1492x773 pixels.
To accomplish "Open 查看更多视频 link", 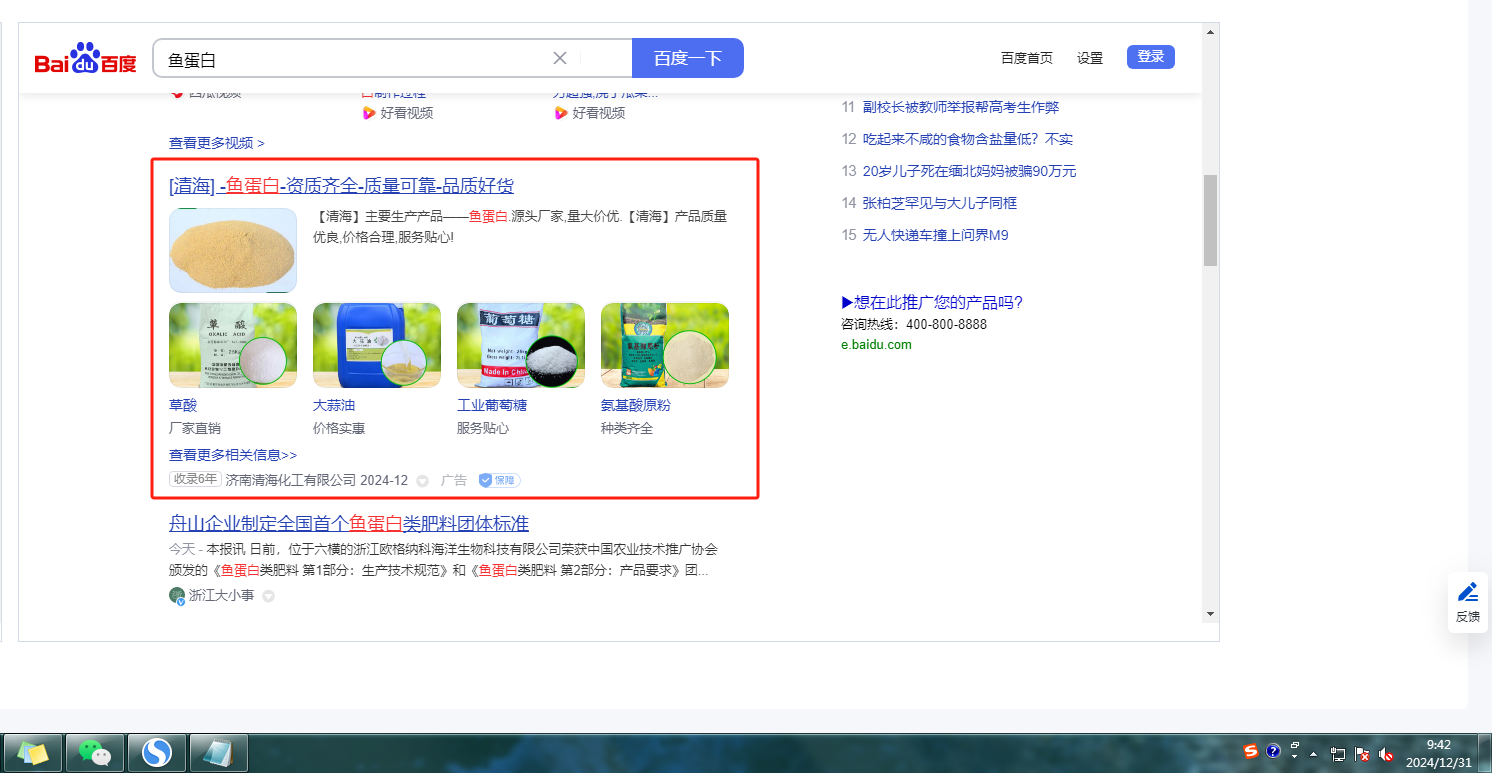I will pos(216,143).
